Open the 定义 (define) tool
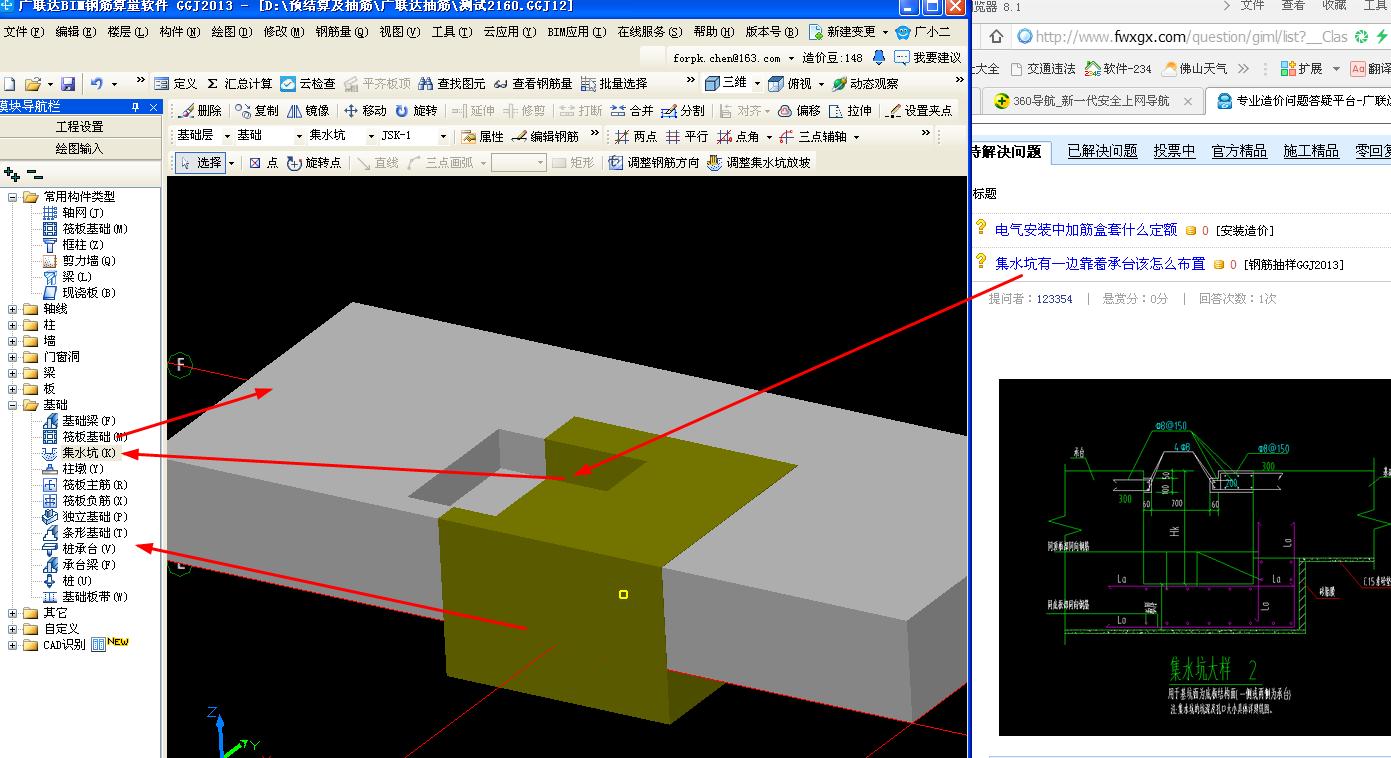1391x758 pixels. (176, 84)
